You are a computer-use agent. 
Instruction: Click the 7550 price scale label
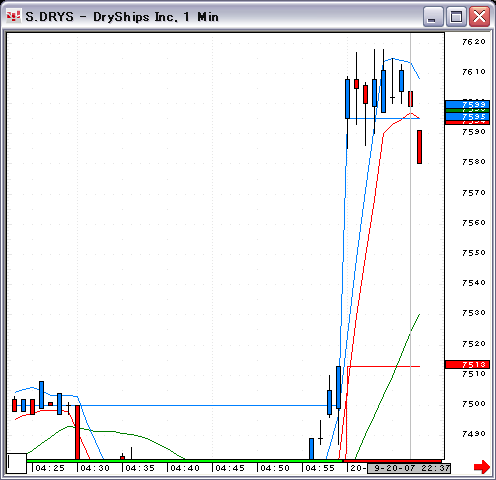coord(474,253)
